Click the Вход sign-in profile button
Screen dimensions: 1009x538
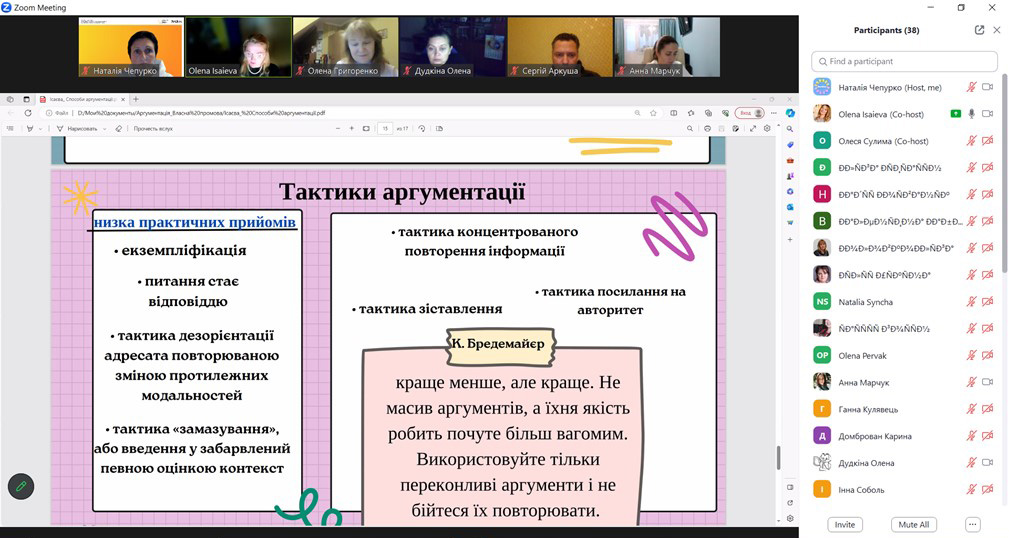[x=750, y=113]
